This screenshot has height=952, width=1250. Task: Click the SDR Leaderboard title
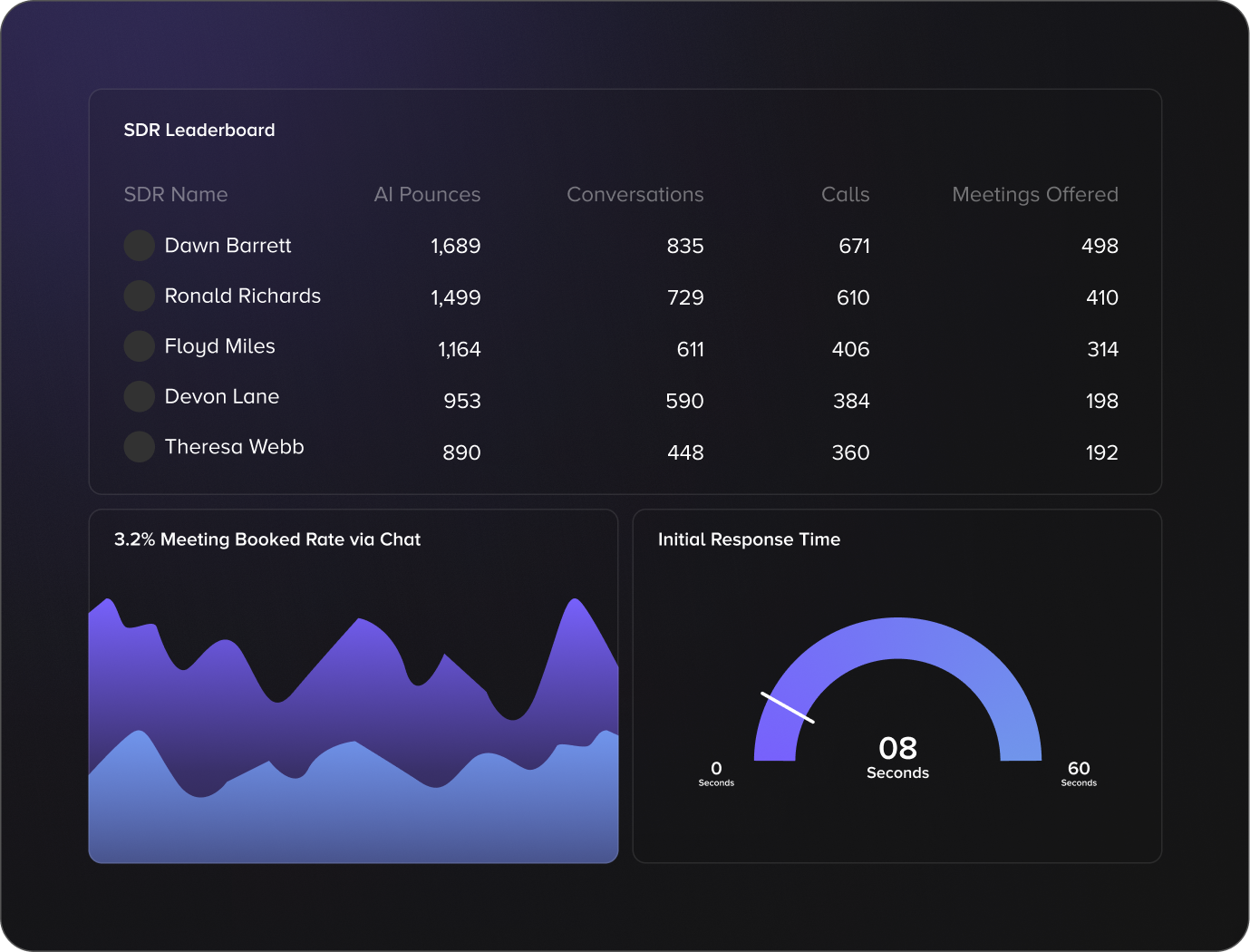199,130
